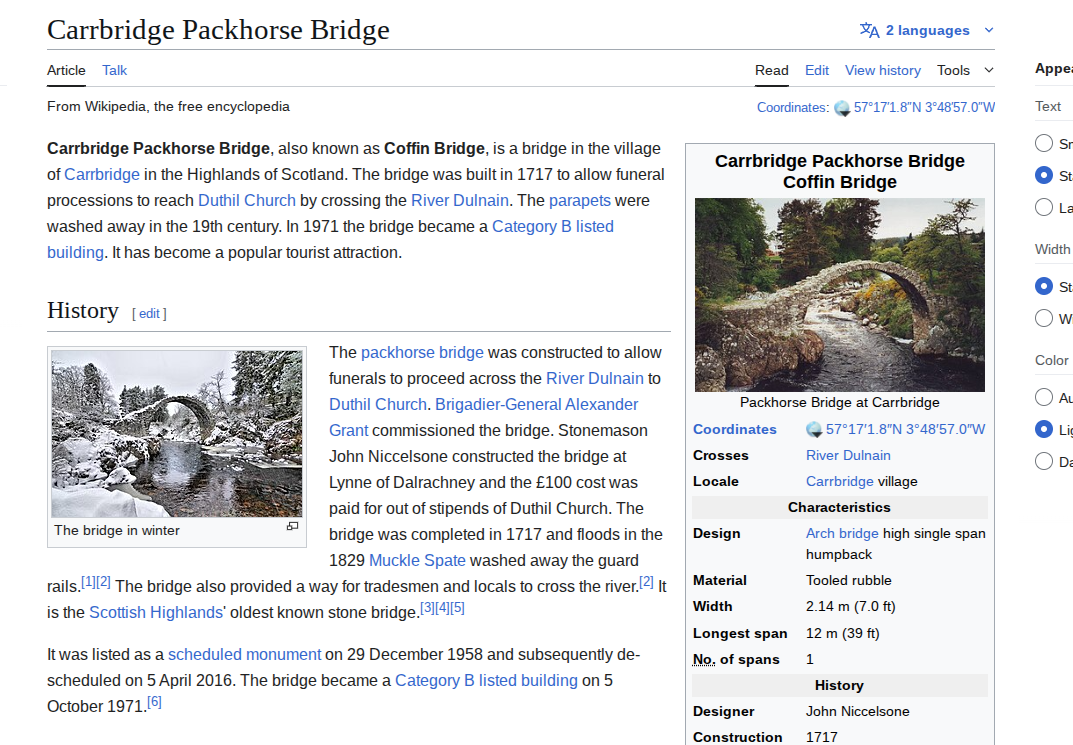Screen dimensions: 1073x745
Task: Select the Large text size radio button
Action: pos(1044,208)
